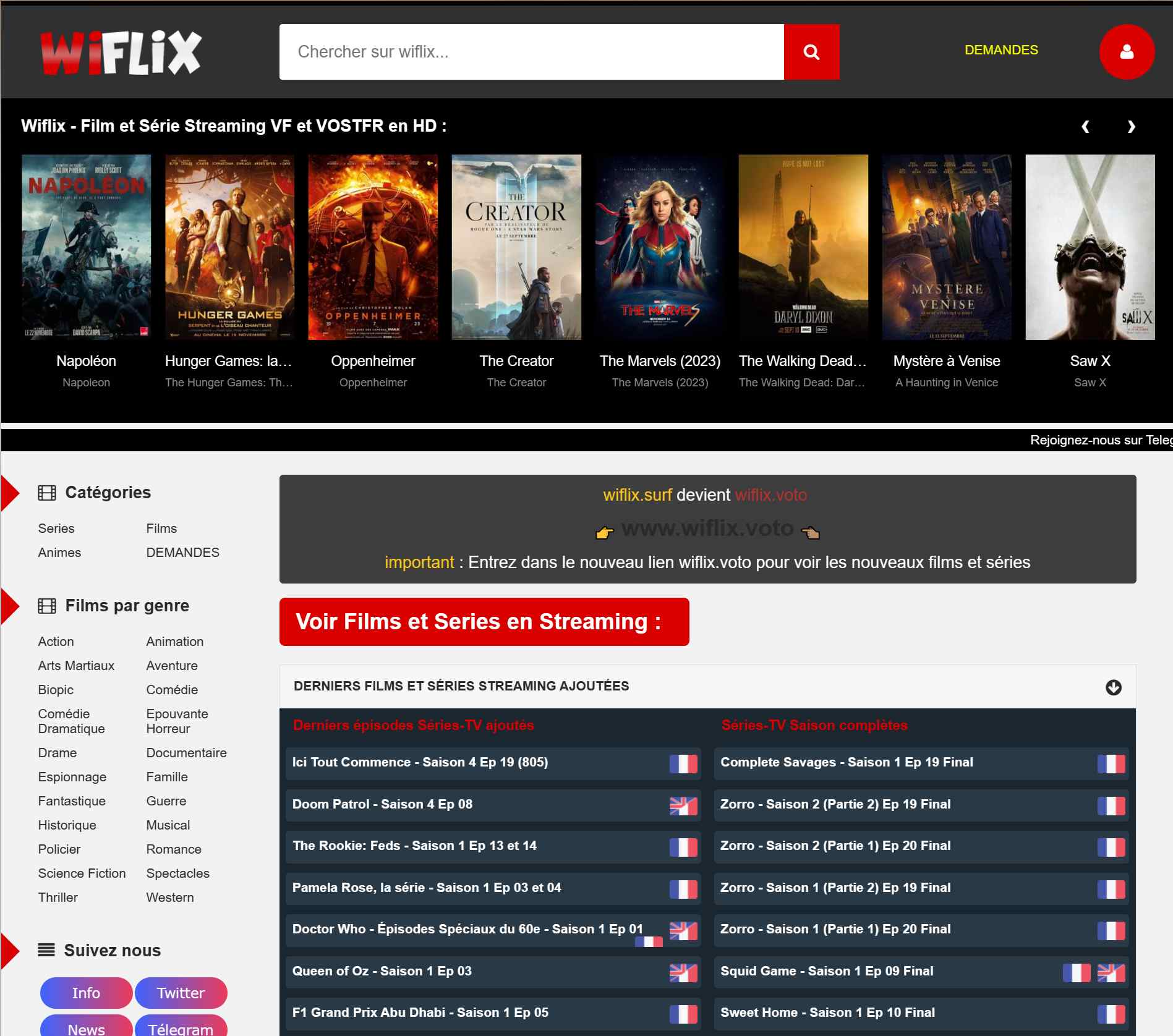Click Voir Films et Series en Streaming button
The height and width of the screenshot is (1036, 1173).
[484, 622]
